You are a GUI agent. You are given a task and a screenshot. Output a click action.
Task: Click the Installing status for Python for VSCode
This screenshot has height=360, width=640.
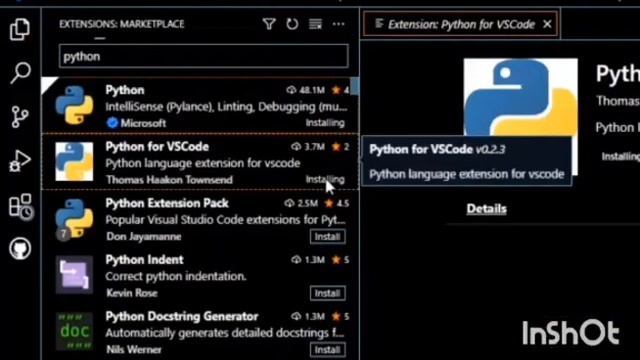click(325, 179)
